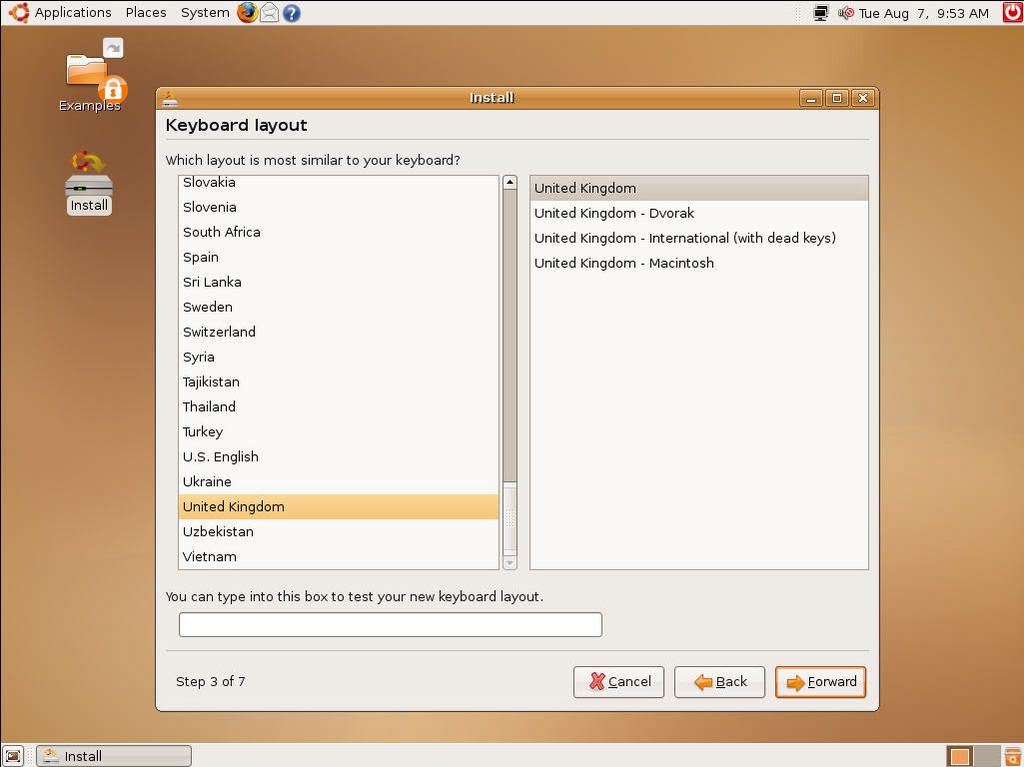Screen dimensions: 1024x767
Task: Open the Examples folder desktop icon
Action: pyautogui.click(x=91, y=76)
